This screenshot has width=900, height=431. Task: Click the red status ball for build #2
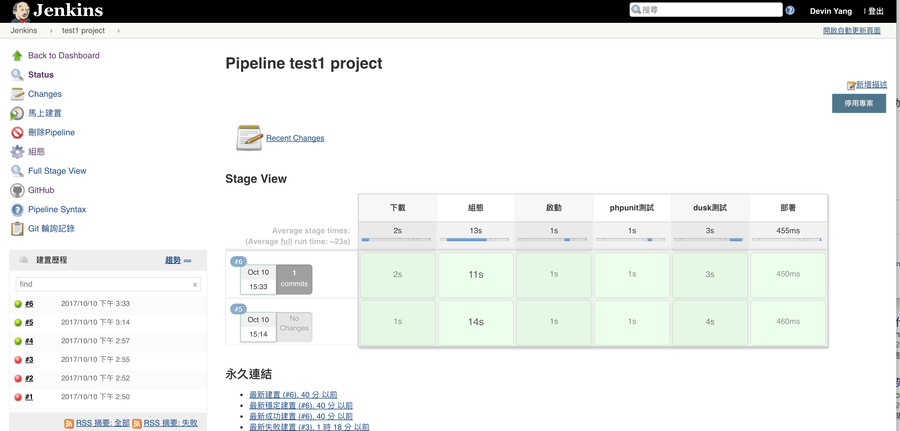[x=18, y=378]
